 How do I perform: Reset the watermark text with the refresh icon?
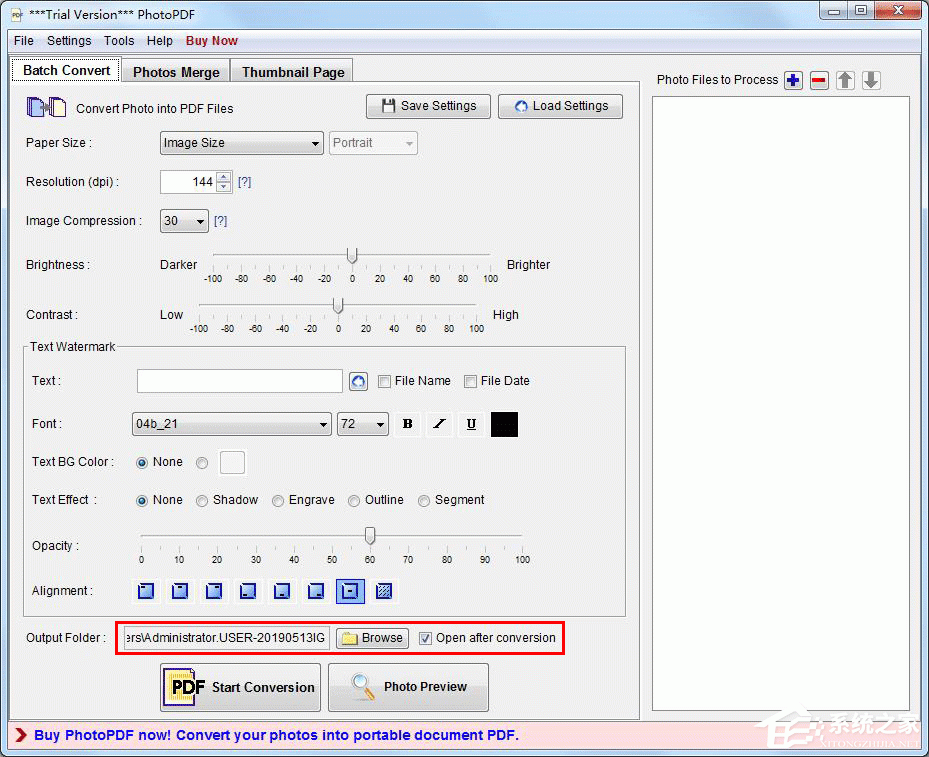coord(358,381)
